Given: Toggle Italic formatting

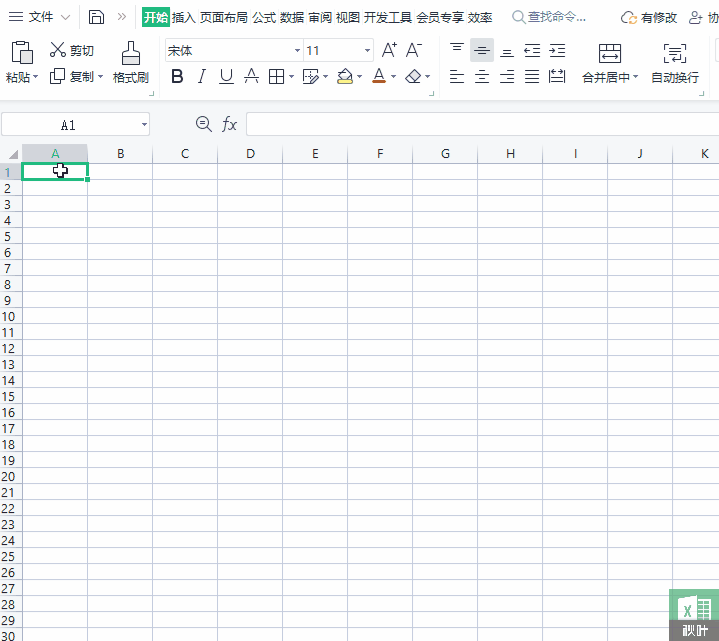Looking at the screenshot, I should point(201,77).
